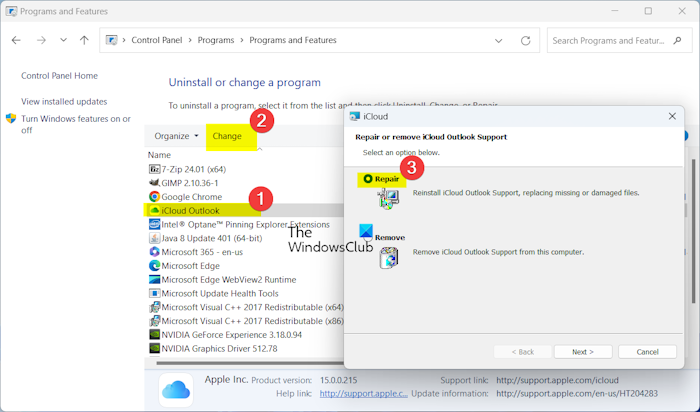
Task: Click Cancel in the iCloud dialog
Action: (x=647, y=352)
